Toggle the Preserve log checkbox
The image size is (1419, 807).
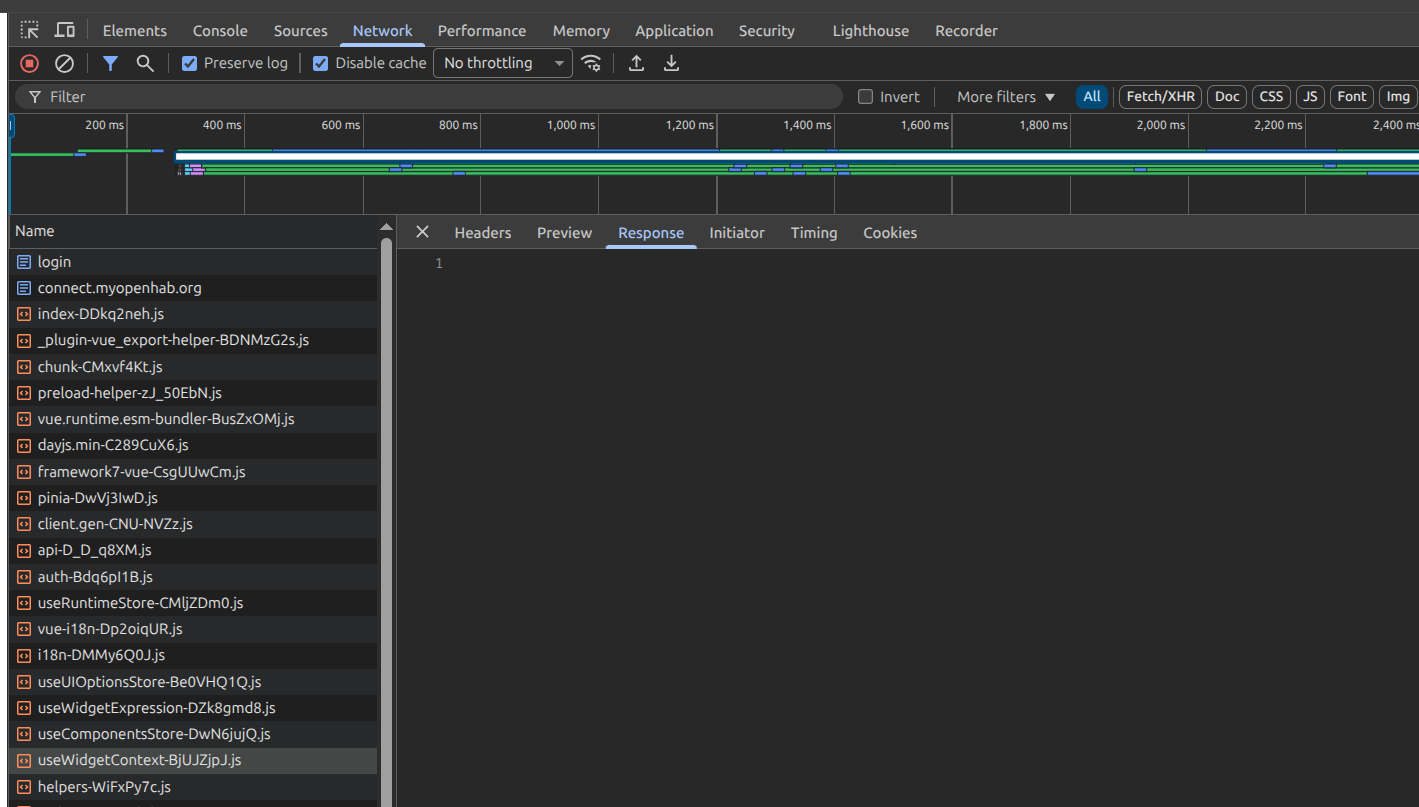pyautogui.click(x=189, y=63)
